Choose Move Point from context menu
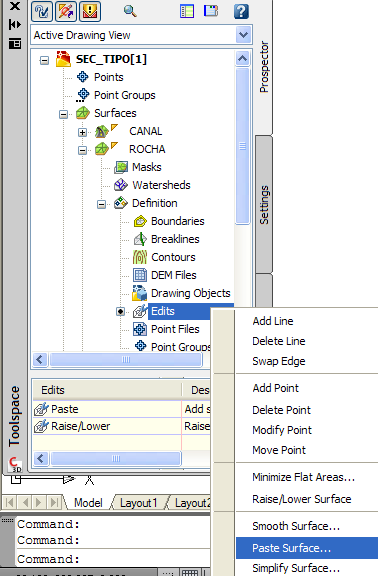 tap(279, 450)
